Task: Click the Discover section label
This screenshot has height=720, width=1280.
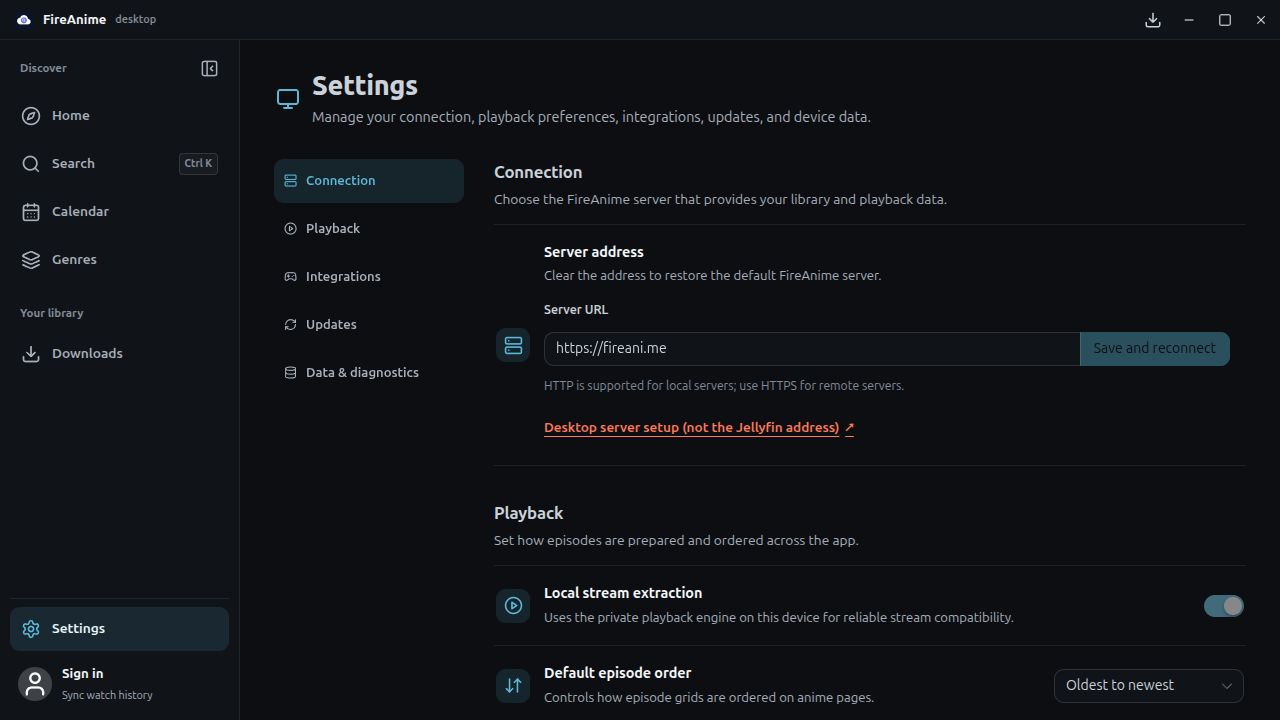Action: point(43,68)
